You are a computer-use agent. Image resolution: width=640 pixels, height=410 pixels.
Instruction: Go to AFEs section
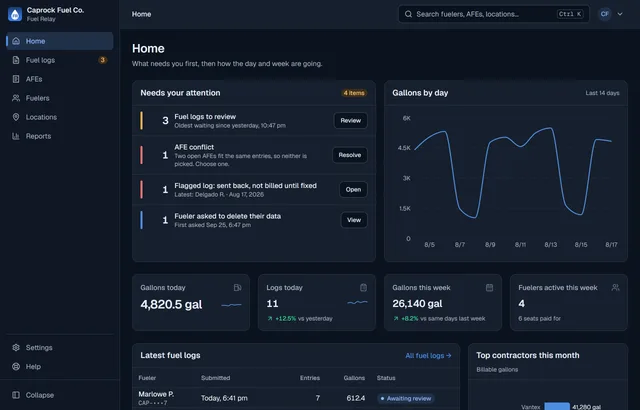60,79
